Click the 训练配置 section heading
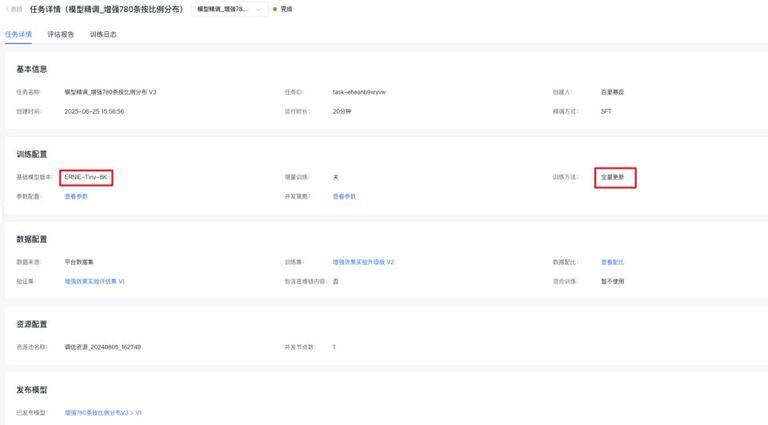The width and height of the screenshot is (768, 425). coord(32,154)
